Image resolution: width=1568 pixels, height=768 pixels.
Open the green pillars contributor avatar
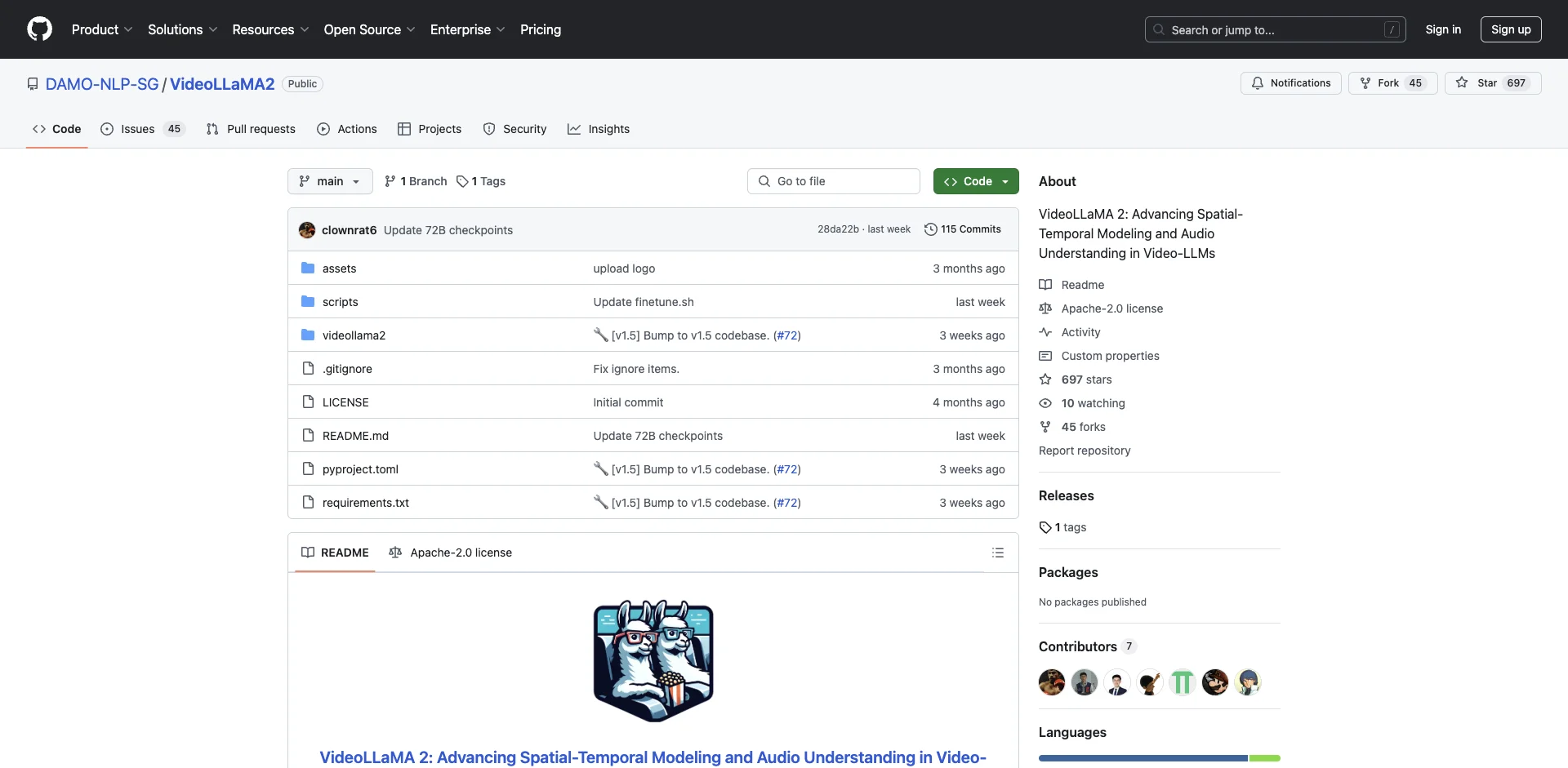(1183, 682)
